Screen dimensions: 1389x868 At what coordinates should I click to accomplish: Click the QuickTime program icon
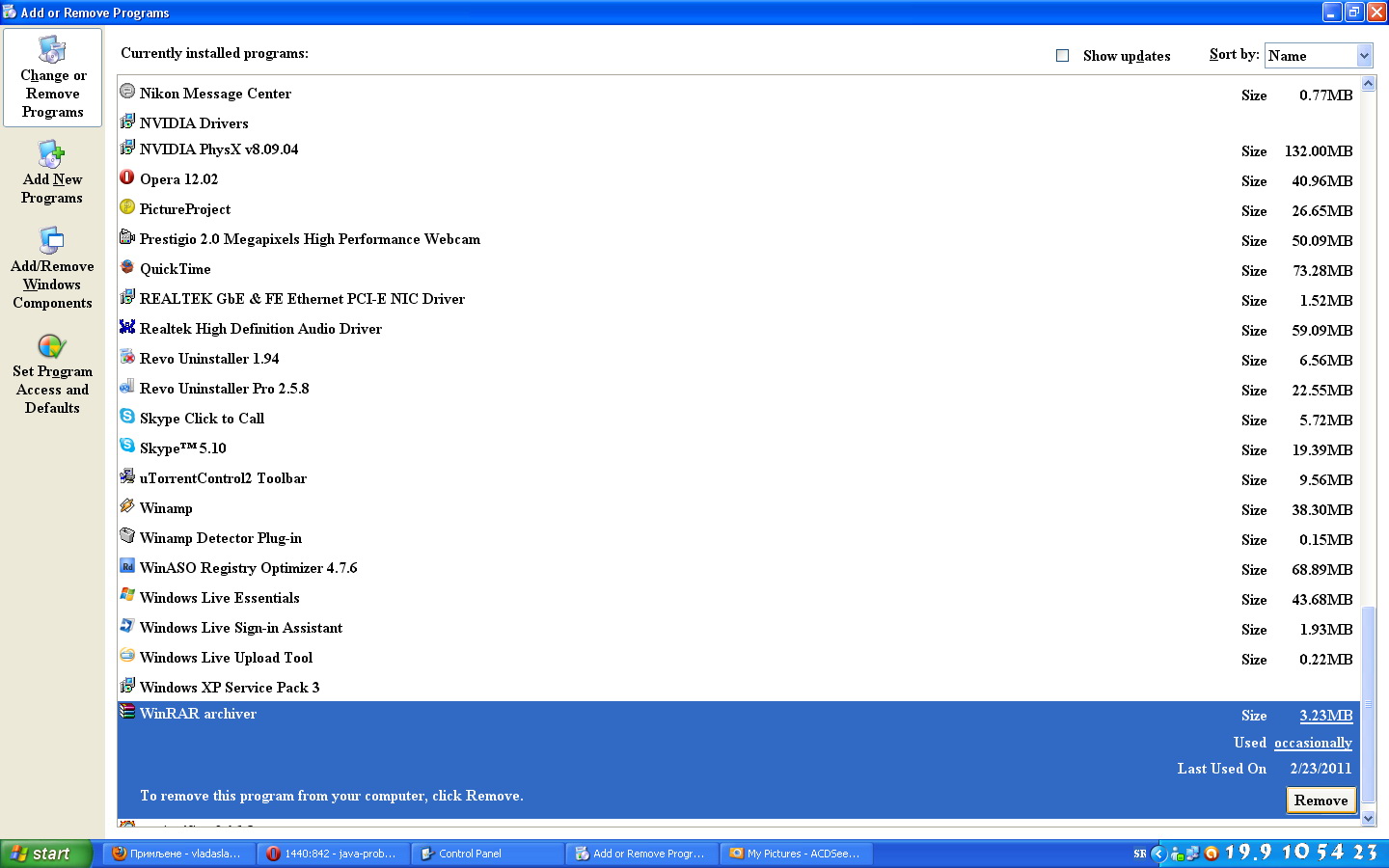coord(127,267)
